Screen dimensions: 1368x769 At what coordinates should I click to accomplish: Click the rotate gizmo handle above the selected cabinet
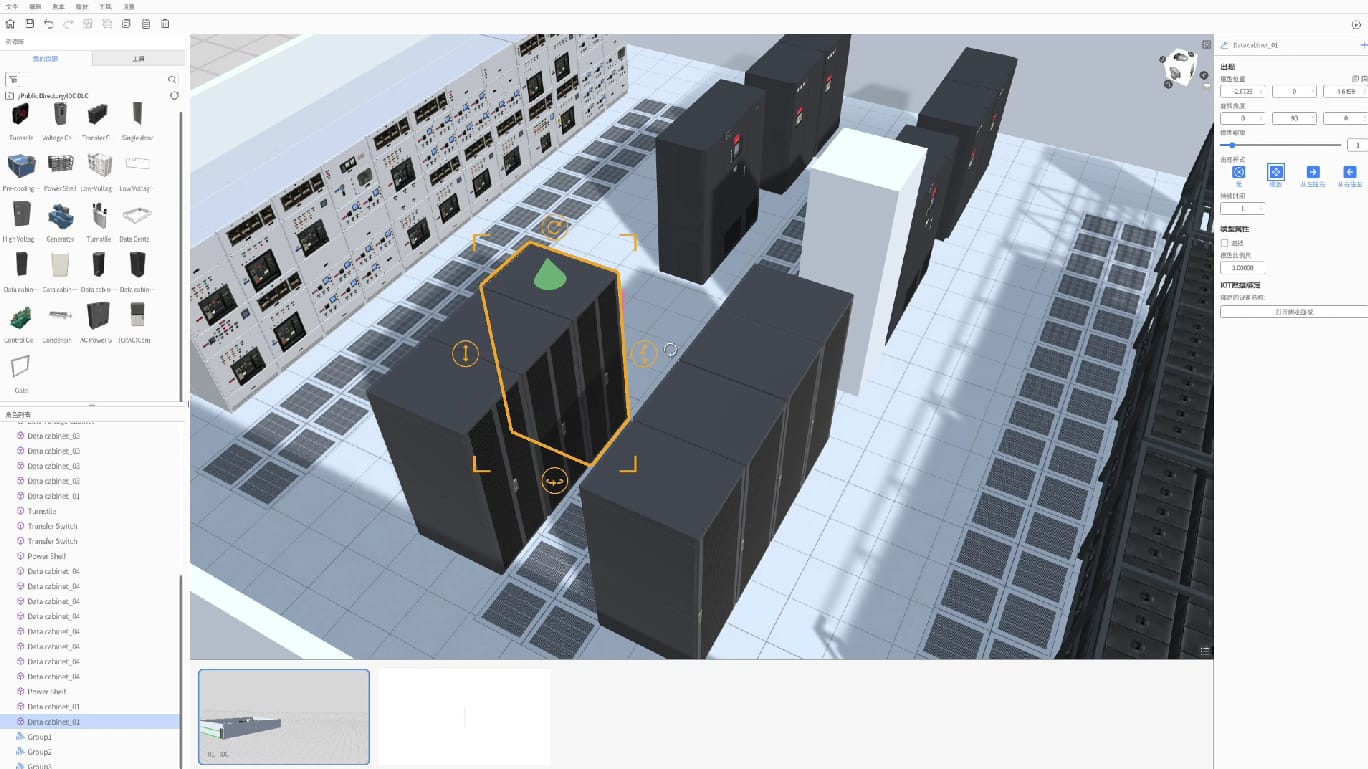(553, 227)
